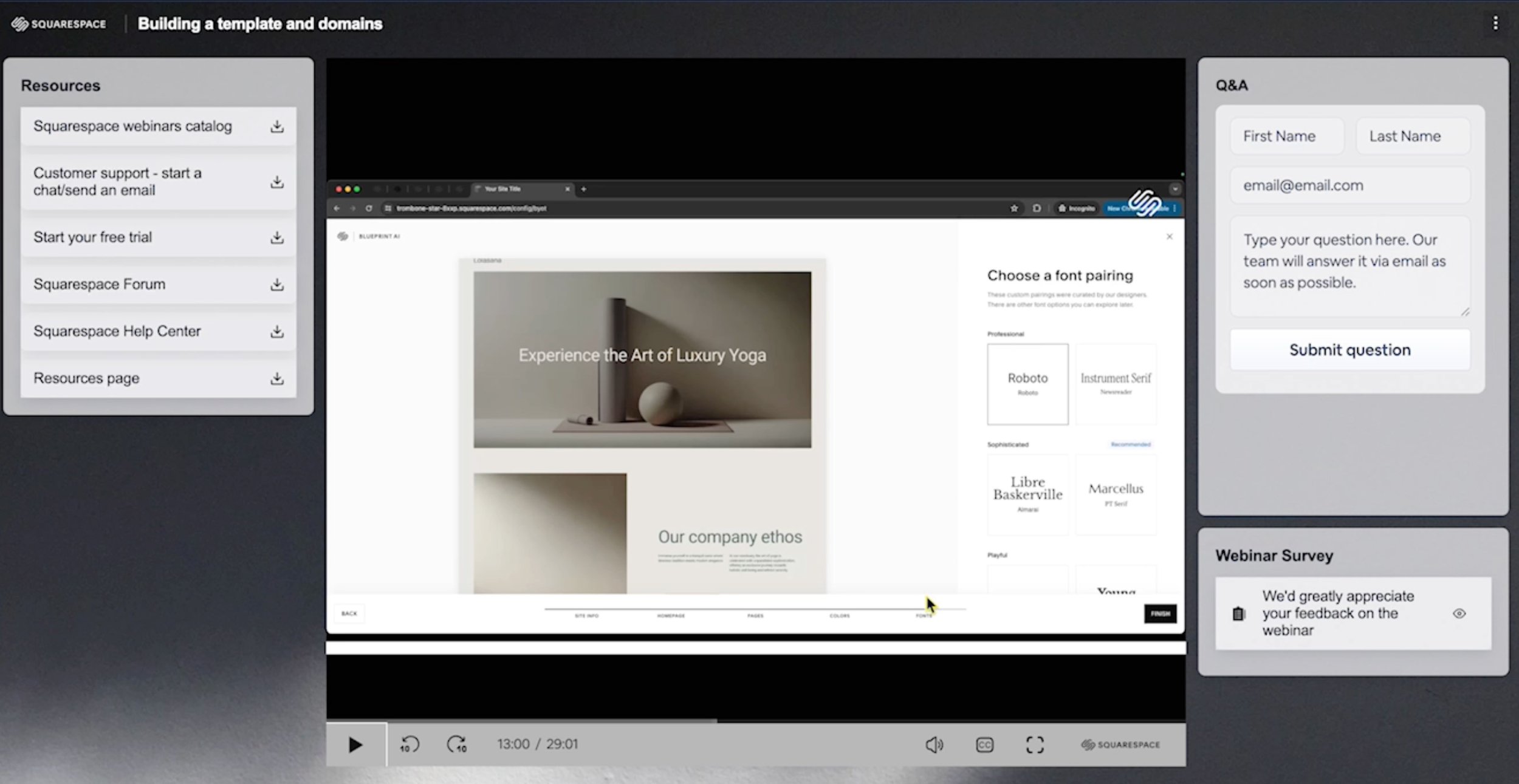Play the webinar video
1519x784 pixels.
[x=355, y=745]
